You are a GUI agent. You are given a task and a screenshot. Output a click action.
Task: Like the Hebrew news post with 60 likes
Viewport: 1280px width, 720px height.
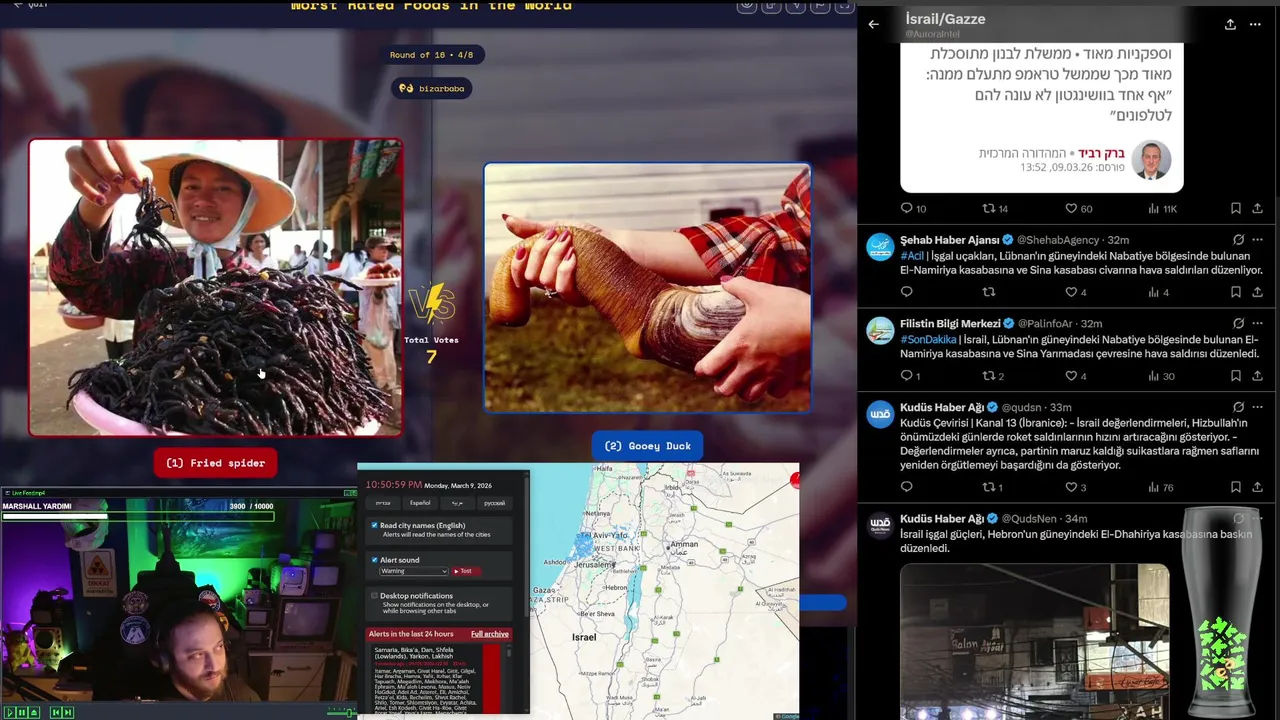click(1071, 208)
